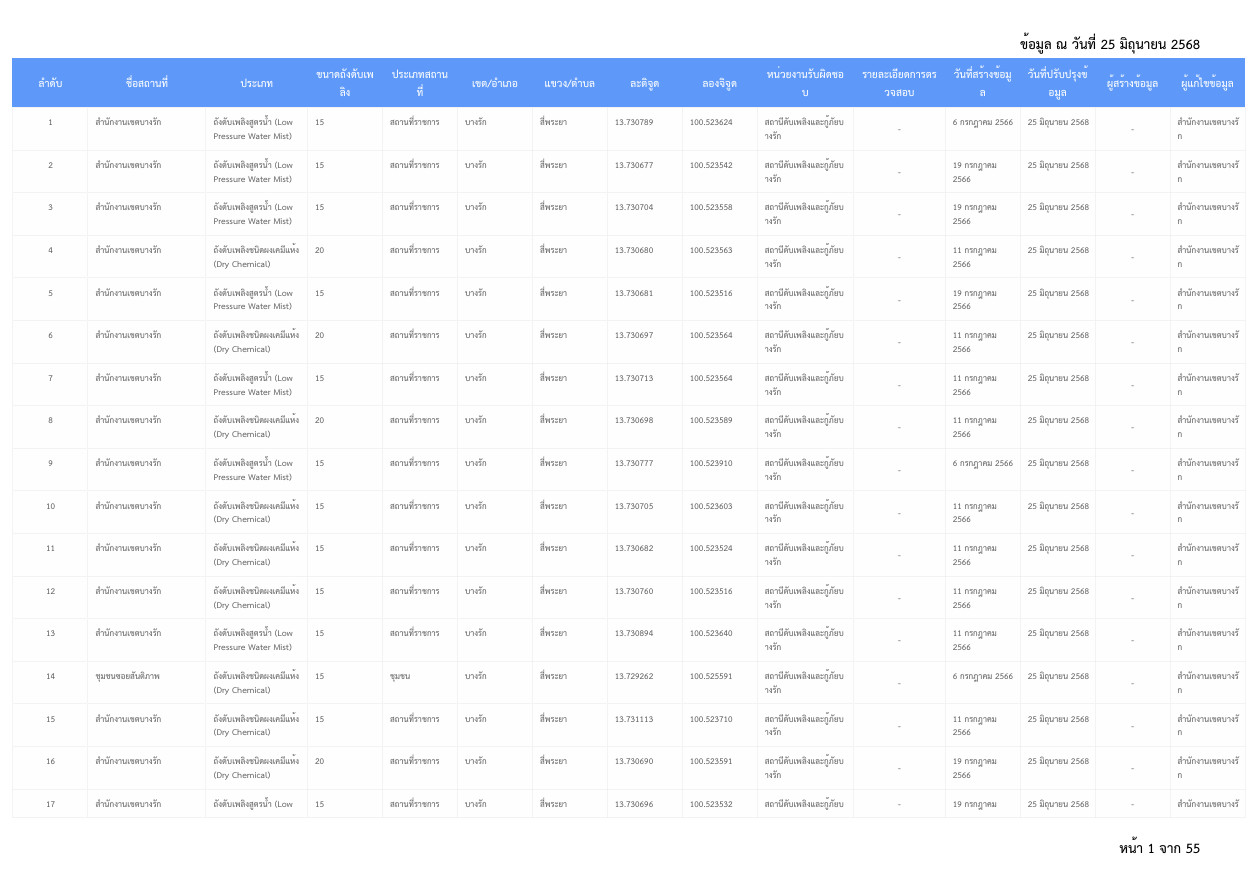Click longitude value 100.523624
Screen dimensions: 1255x891
711,122
